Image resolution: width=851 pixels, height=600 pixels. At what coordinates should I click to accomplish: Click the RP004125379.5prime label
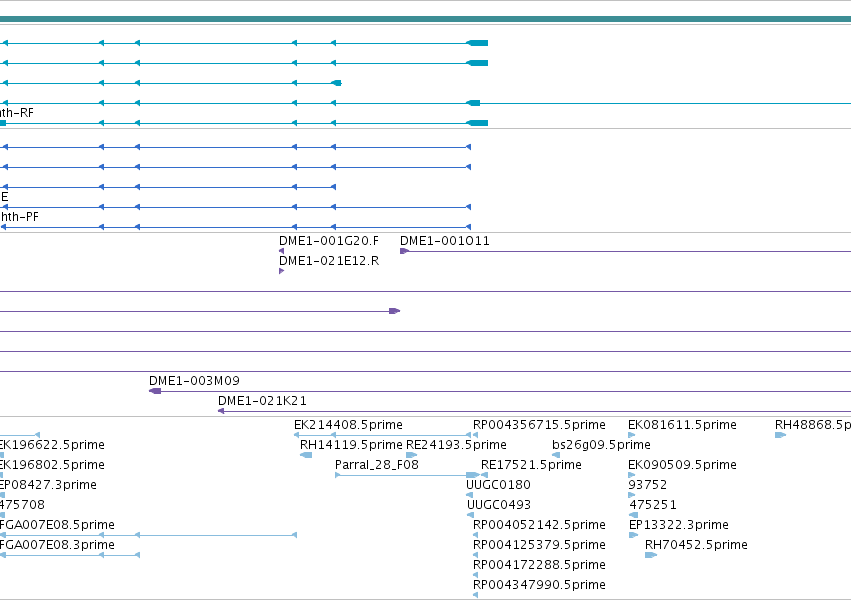[539, 545]
